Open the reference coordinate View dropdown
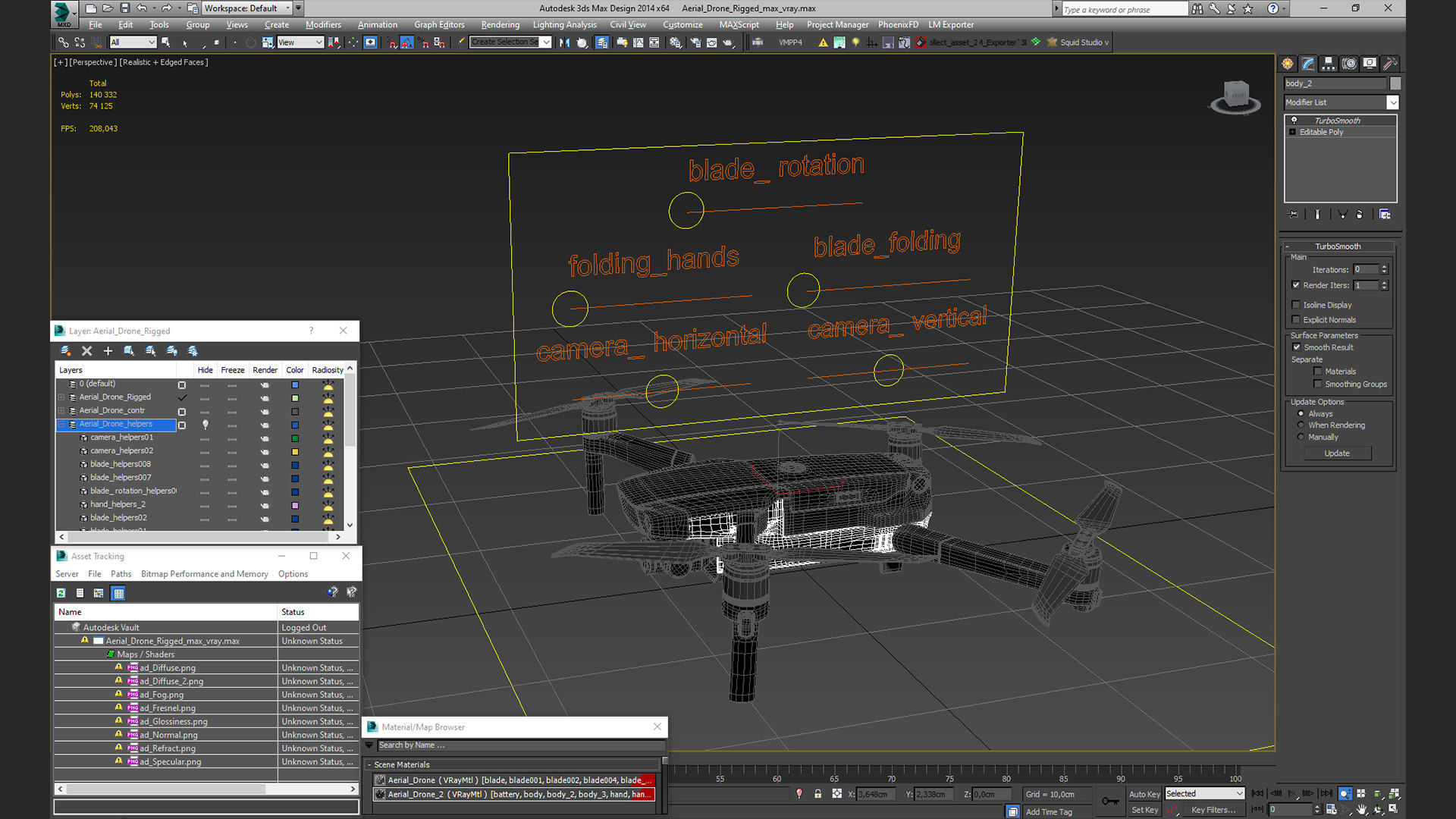 [x=300, y=42]
